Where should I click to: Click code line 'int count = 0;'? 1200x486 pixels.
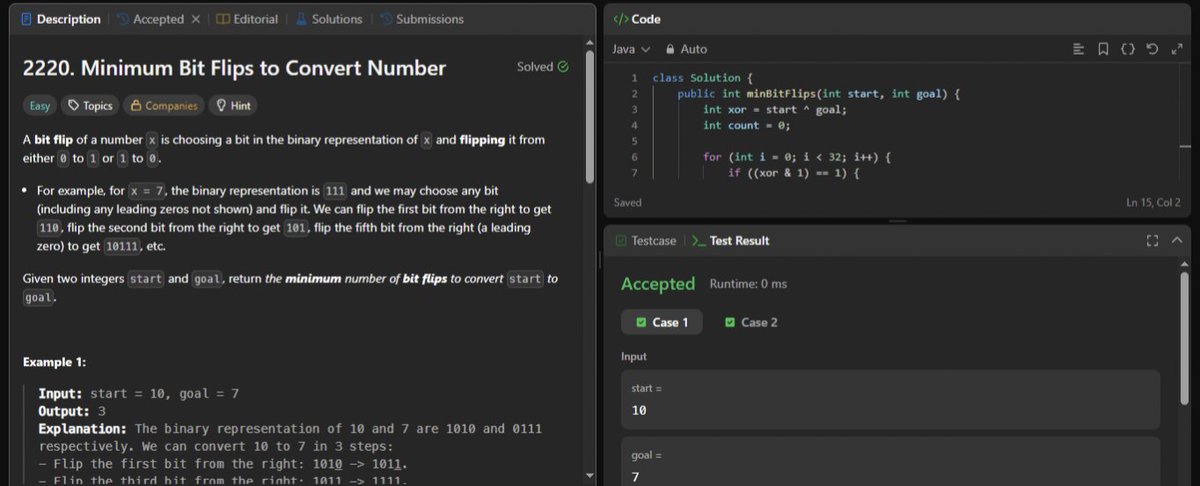pos(746,126)
